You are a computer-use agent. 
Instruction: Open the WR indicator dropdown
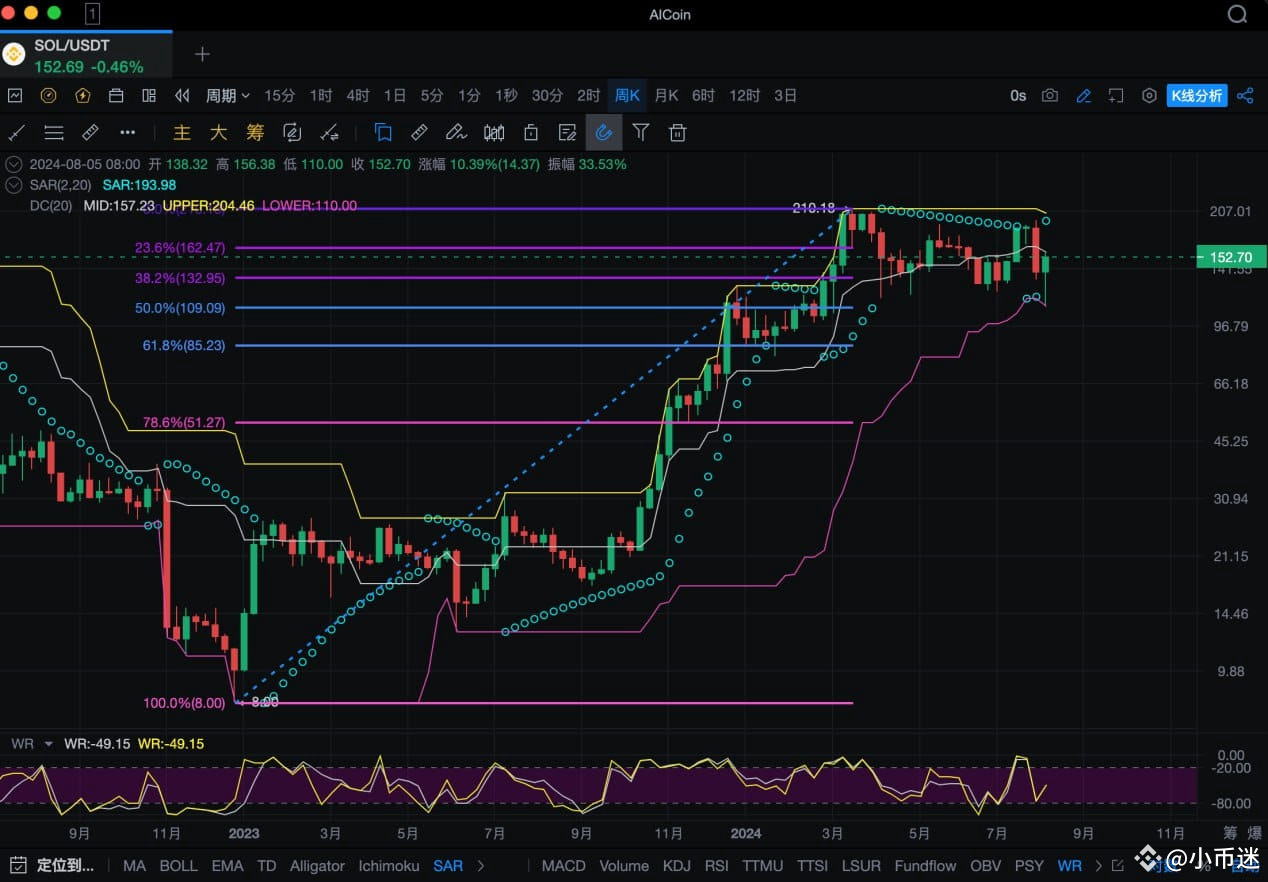(40, 743)
